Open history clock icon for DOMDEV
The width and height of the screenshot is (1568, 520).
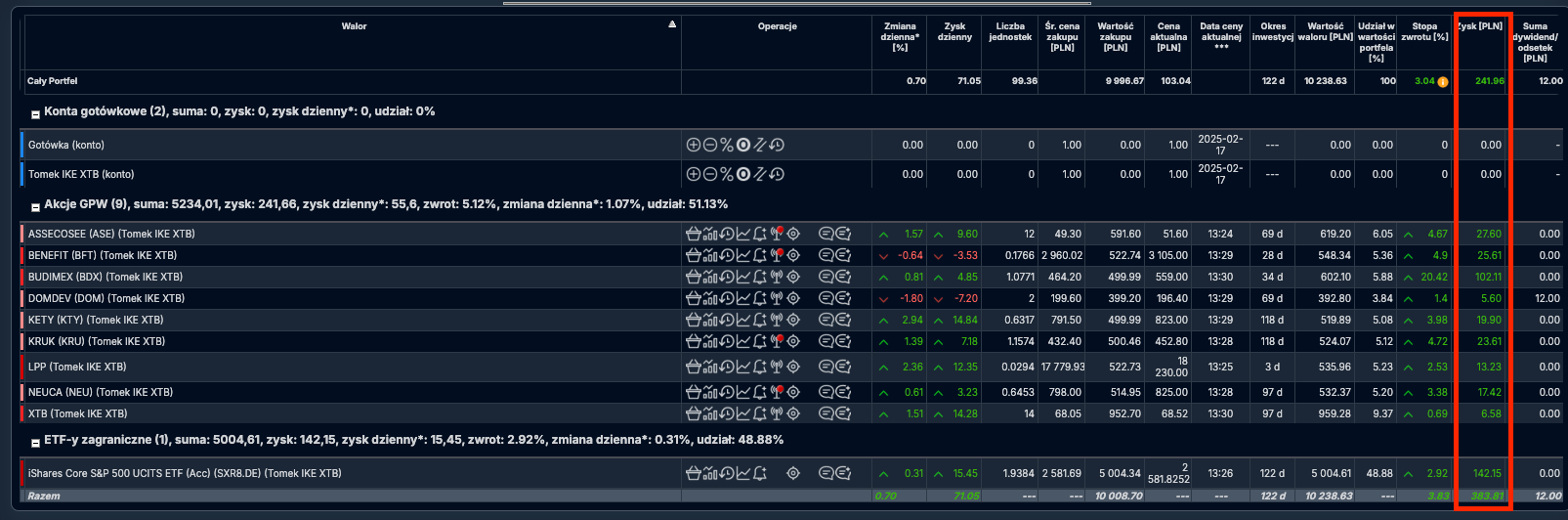click(727, 298)
